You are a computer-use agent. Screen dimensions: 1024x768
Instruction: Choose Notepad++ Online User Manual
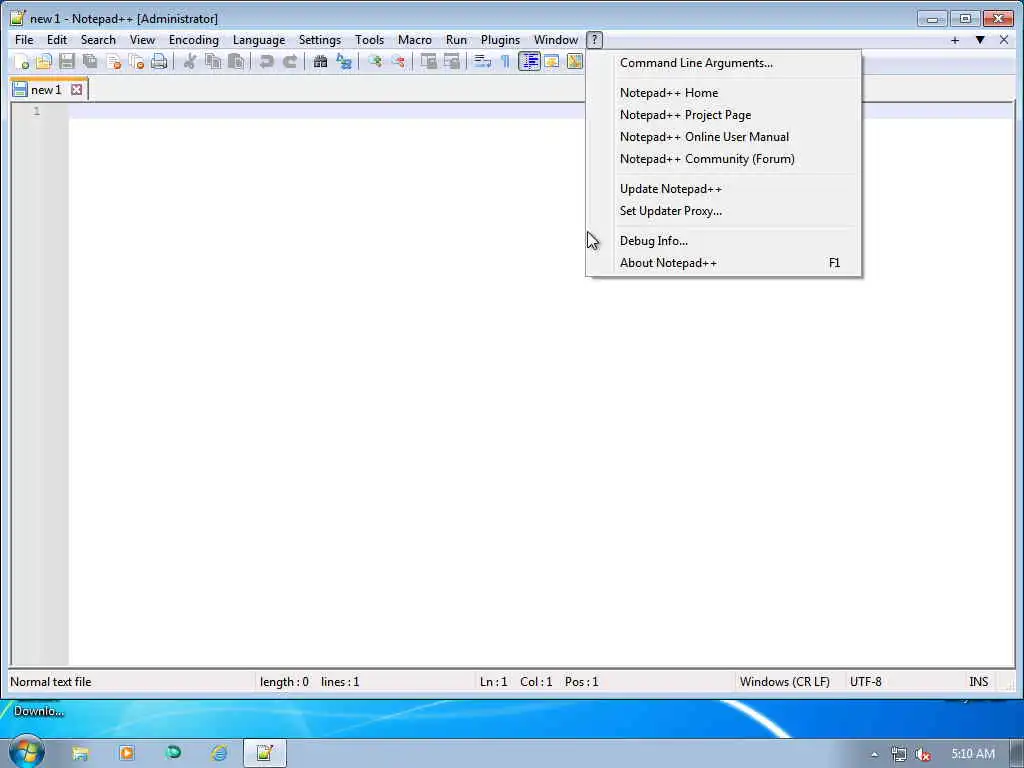724,137
